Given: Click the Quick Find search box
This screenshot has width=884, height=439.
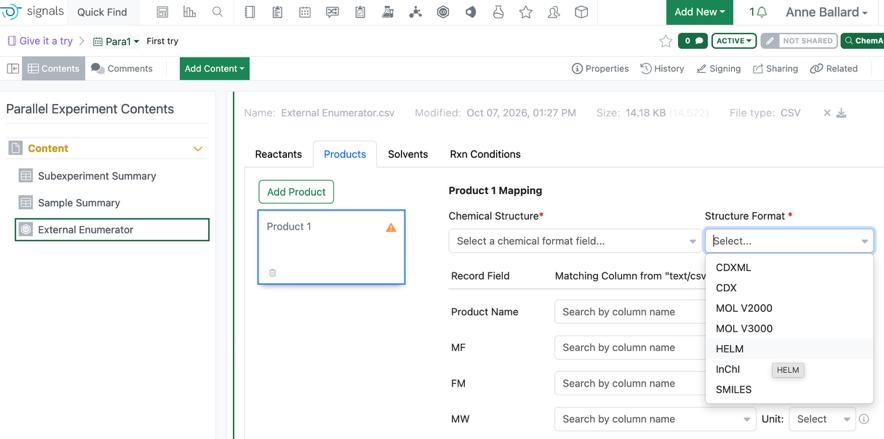Looking at the screenshot, I should click(102, 12).
